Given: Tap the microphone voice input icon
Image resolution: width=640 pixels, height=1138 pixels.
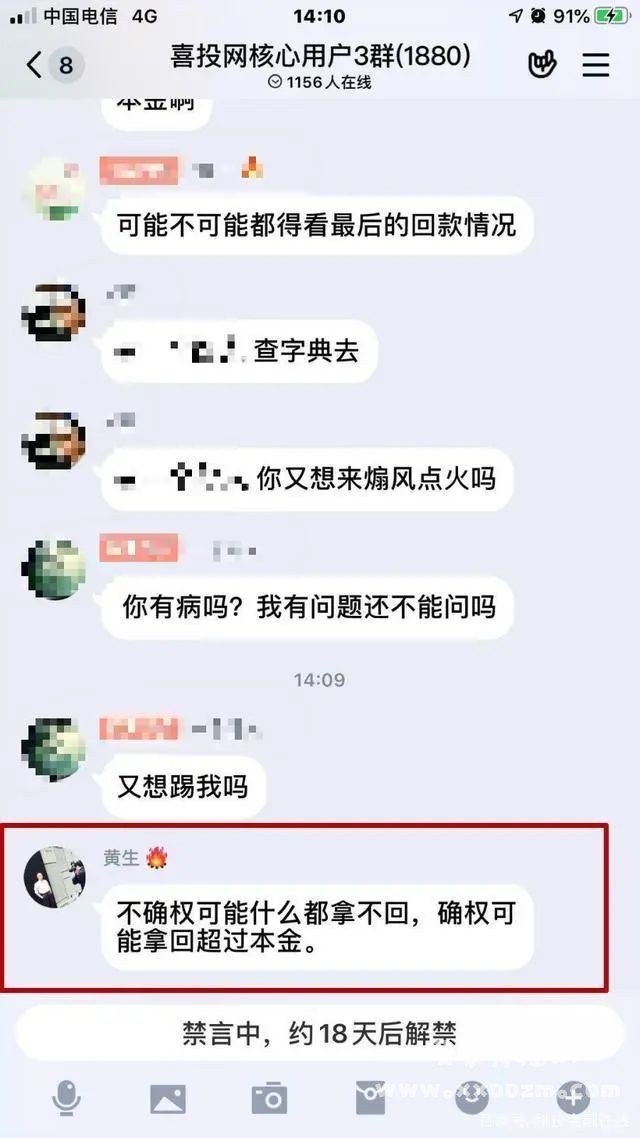Looking at the screenshot, I should tap(67, 1097).
